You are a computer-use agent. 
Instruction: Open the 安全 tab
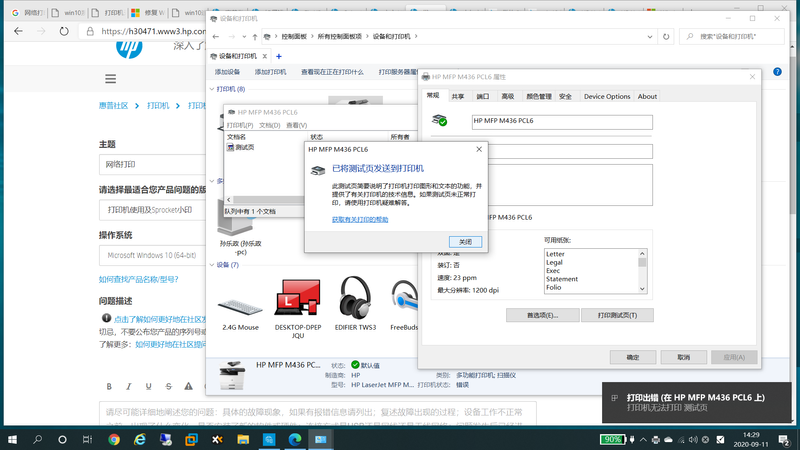tap(565, 96)
